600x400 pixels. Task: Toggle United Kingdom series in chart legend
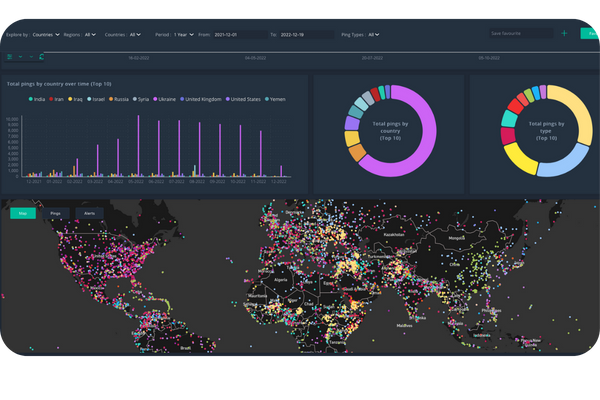click(x=201, y=99)
